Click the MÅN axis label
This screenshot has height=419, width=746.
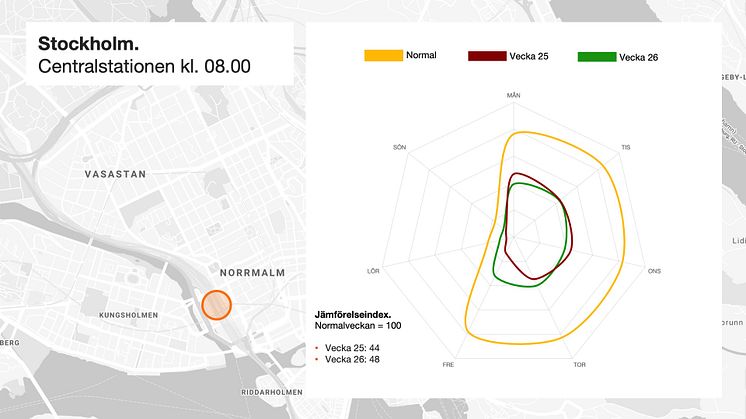point(513,95)
